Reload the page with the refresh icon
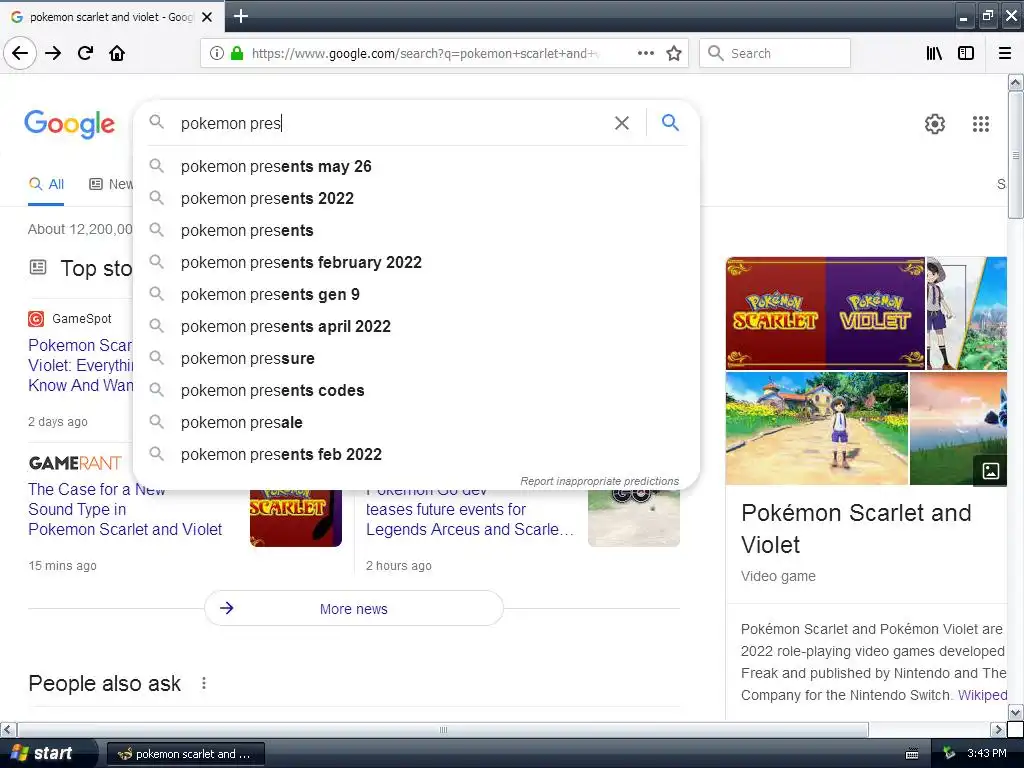The height and width of the screenshot is (768, 1024). point(86,54)
